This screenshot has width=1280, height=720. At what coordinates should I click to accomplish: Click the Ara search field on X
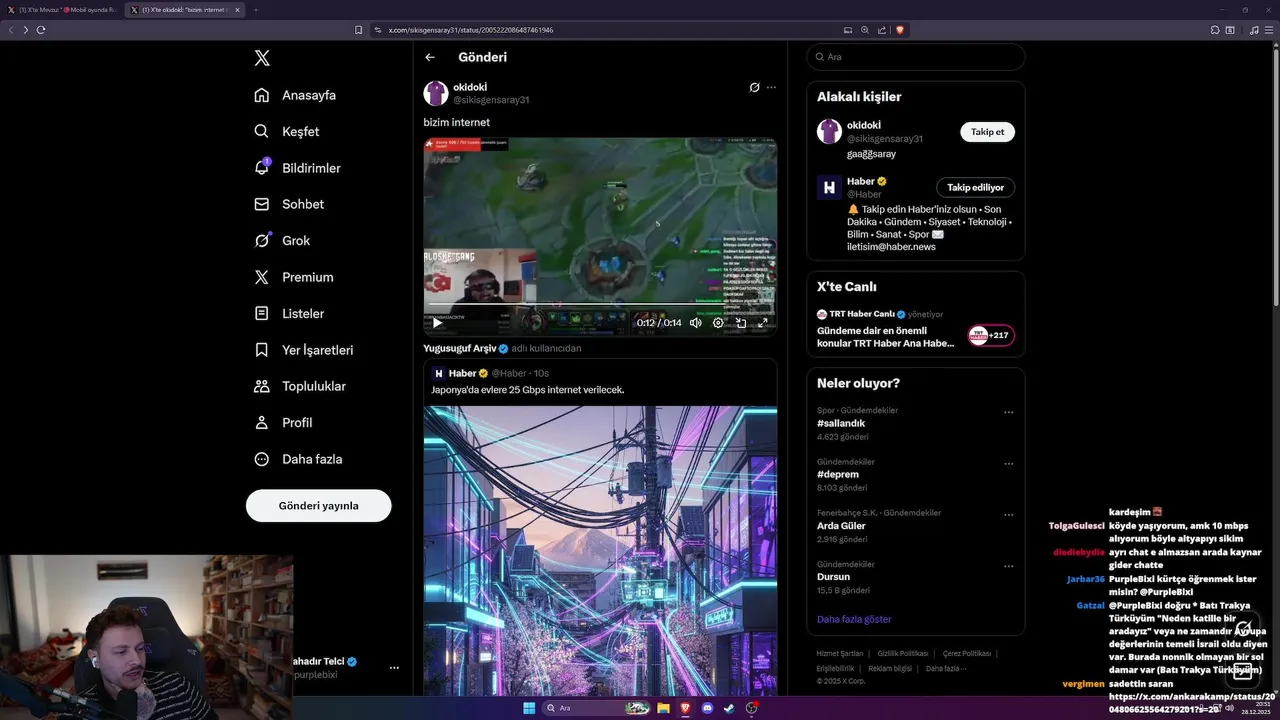point(915,57)
